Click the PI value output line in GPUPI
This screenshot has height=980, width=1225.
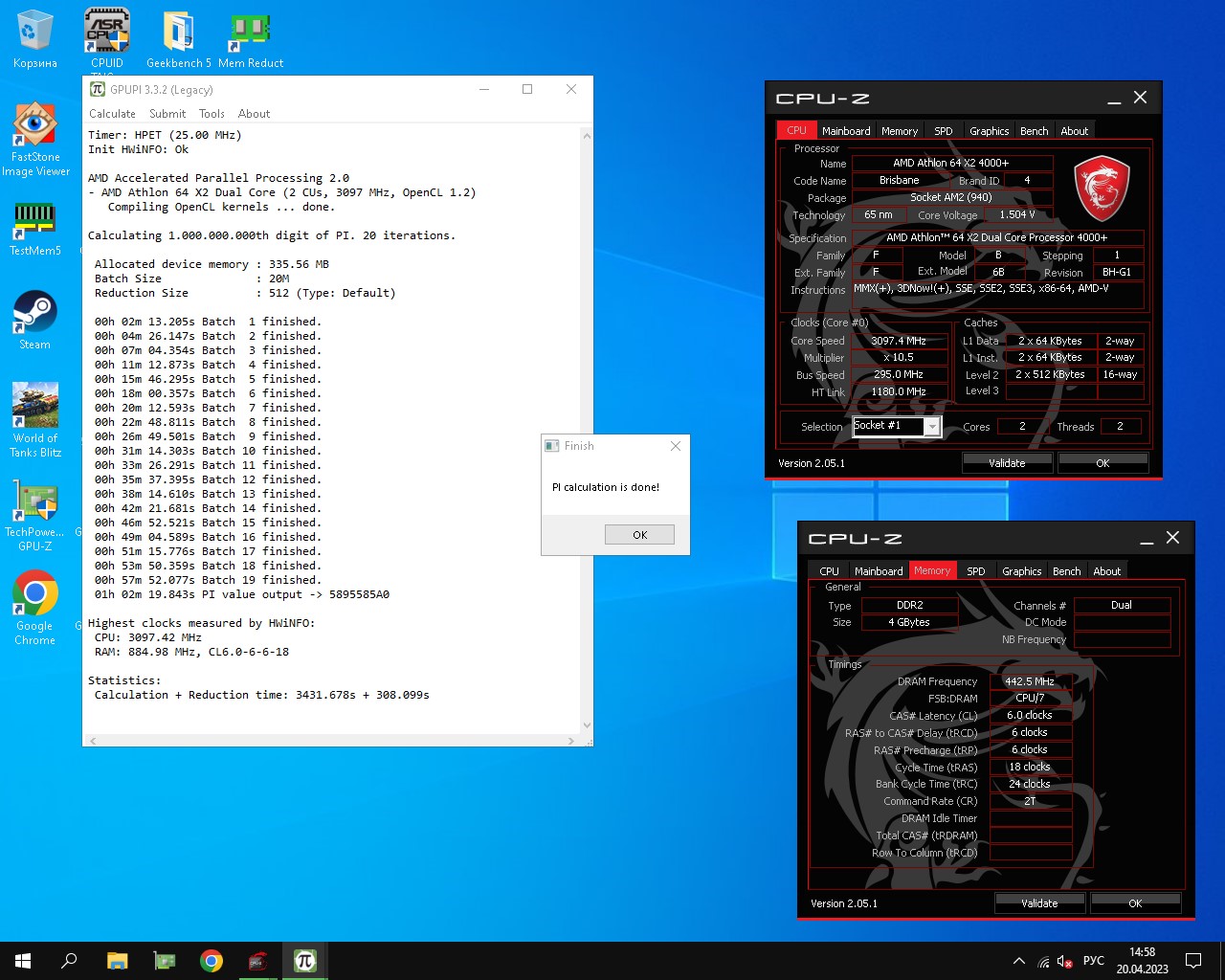pyautogui.click(x=241, y=594)
